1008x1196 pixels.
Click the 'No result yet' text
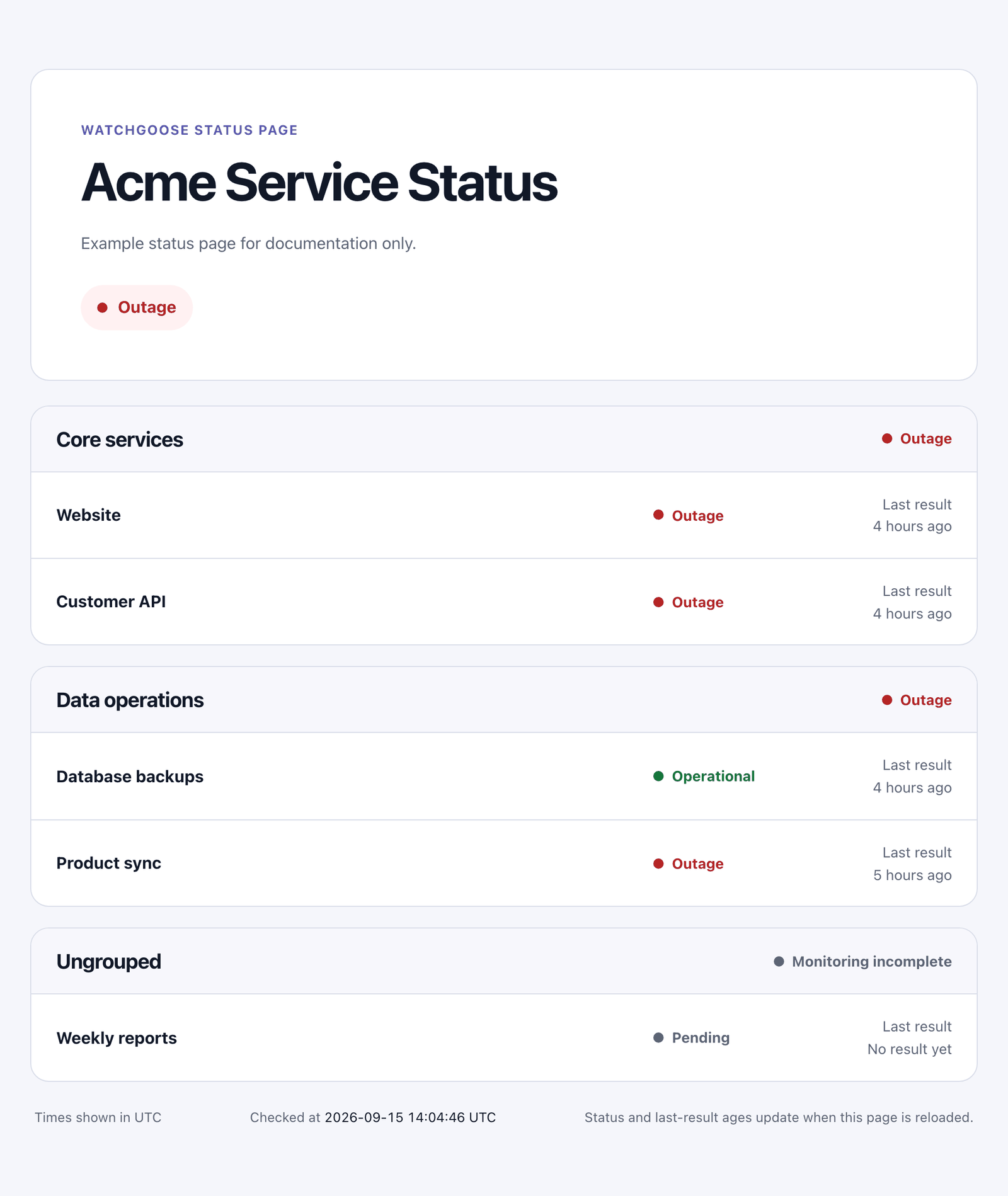(x=910, y=1049)
